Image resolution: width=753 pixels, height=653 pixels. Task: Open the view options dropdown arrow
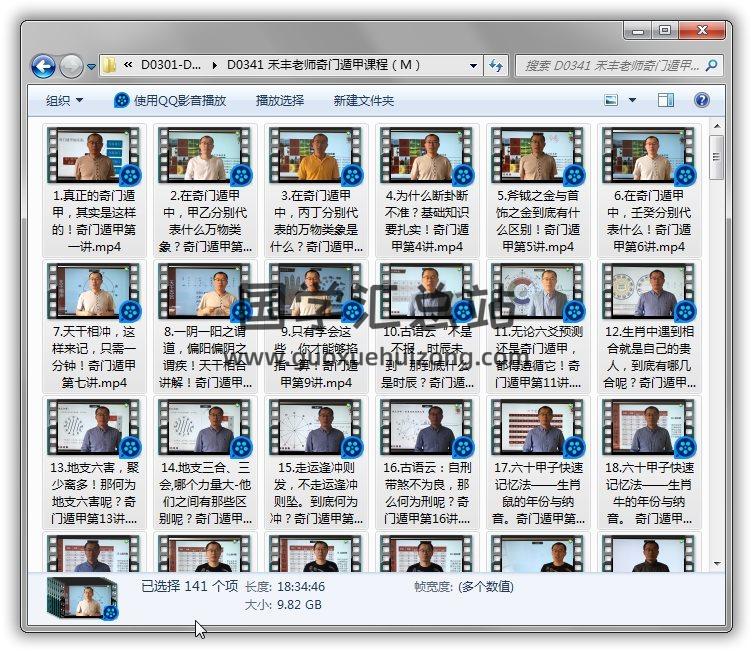633,101
